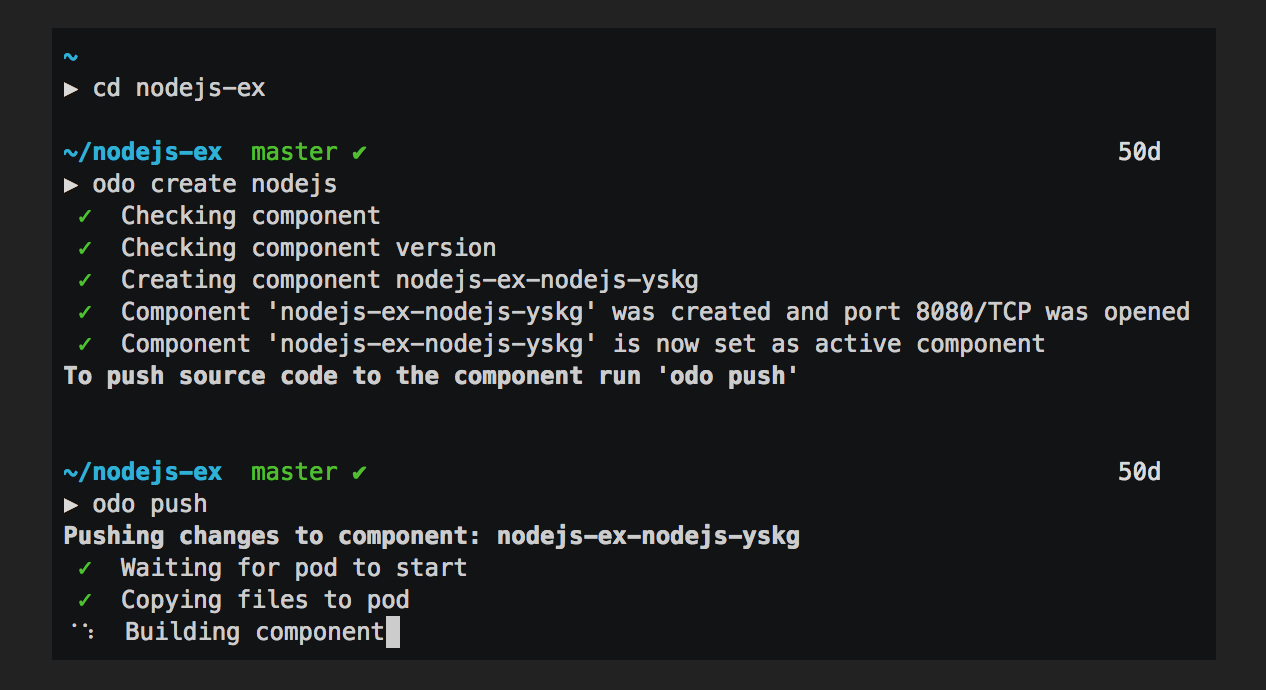Click the prompt arrow before 'odo push'
Screen dimensions: 1266x690
[71, 504]
